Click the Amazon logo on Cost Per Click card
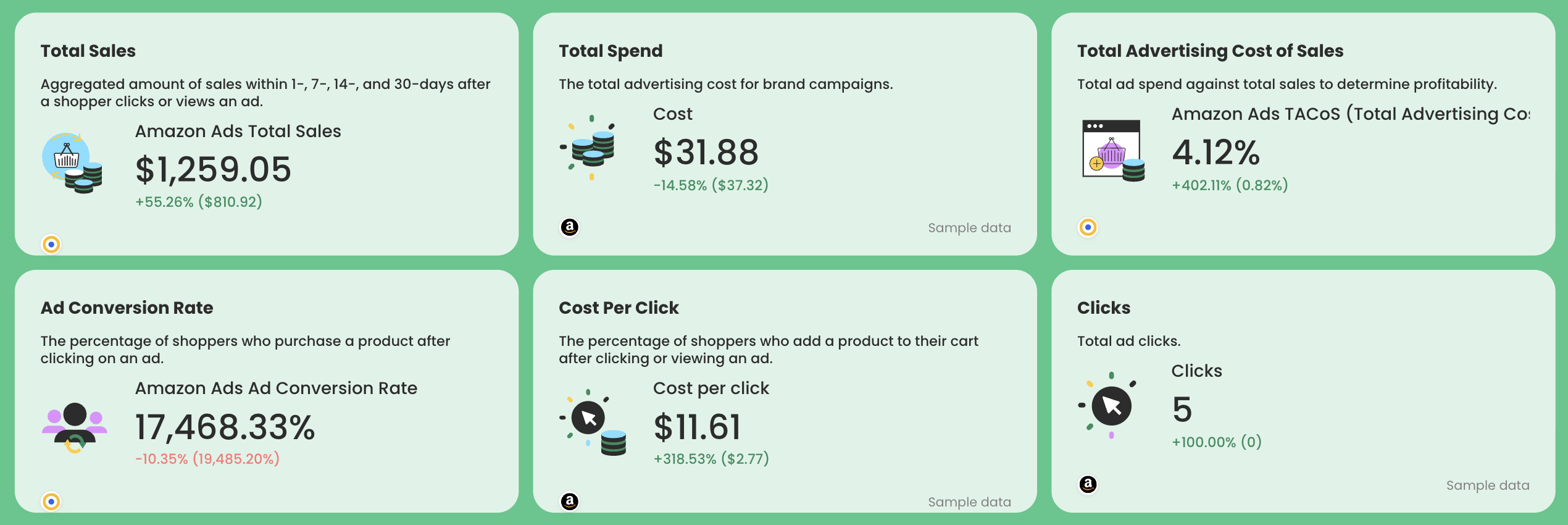1568x525 pixels. pos(570,502)
